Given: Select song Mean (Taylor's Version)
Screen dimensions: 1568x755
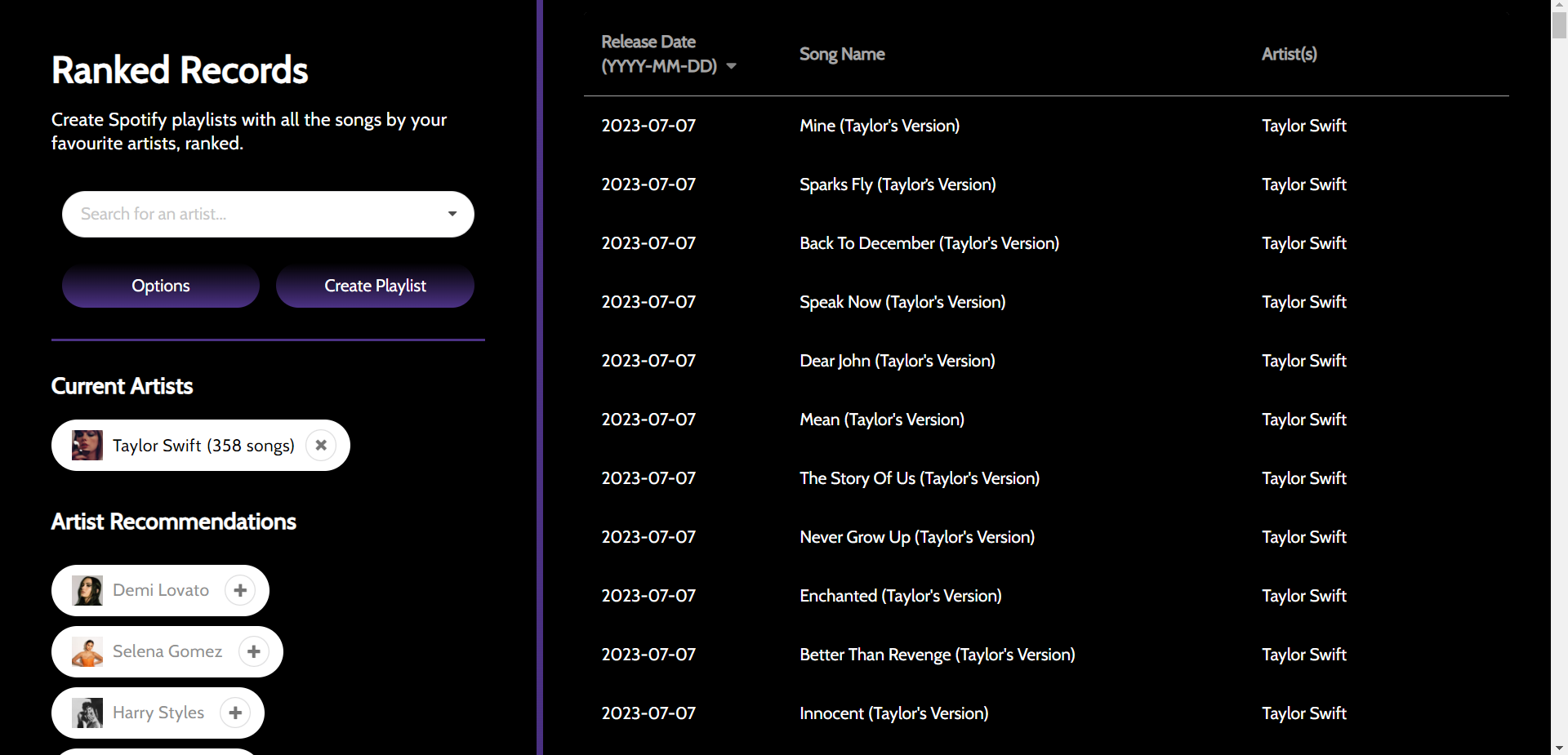Looking at the screenshot, I should [x=882, y=420].
